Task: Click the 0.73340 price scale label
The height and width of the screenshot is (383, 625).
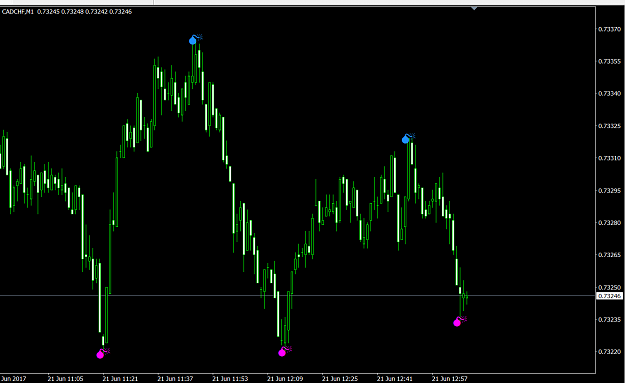Action: click(609, 94)
